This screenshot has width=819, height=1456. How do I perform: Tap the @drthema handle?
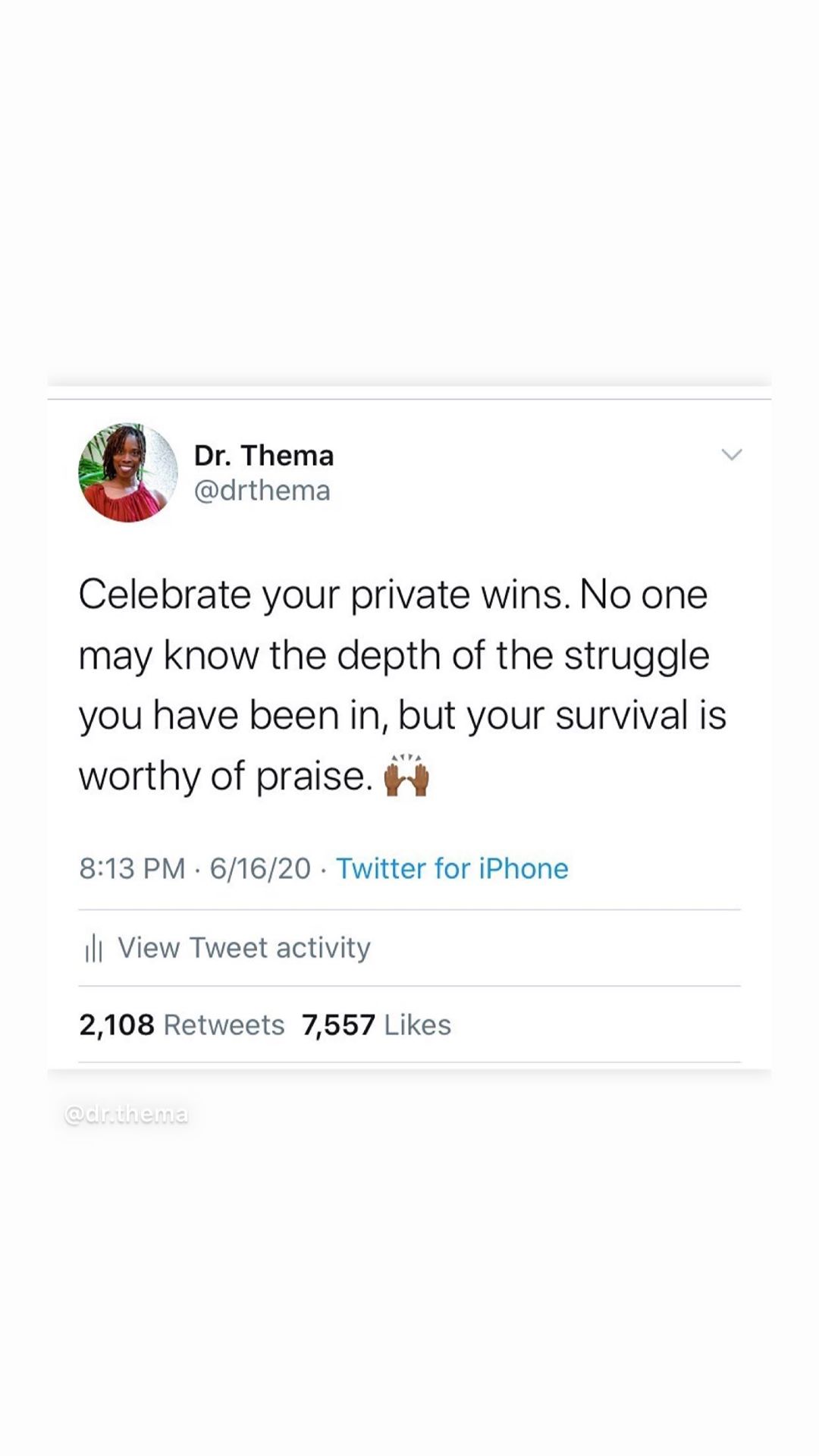click(x=262, y=491)
